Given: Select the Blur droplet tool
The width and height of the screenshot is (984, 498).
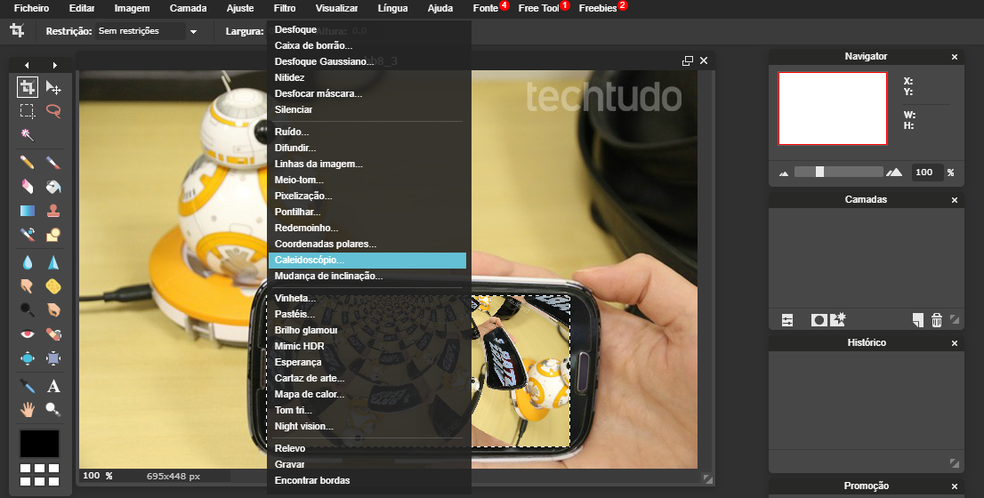Looking at the screenshot, I should pyautogui.click(x=27, y=262).
